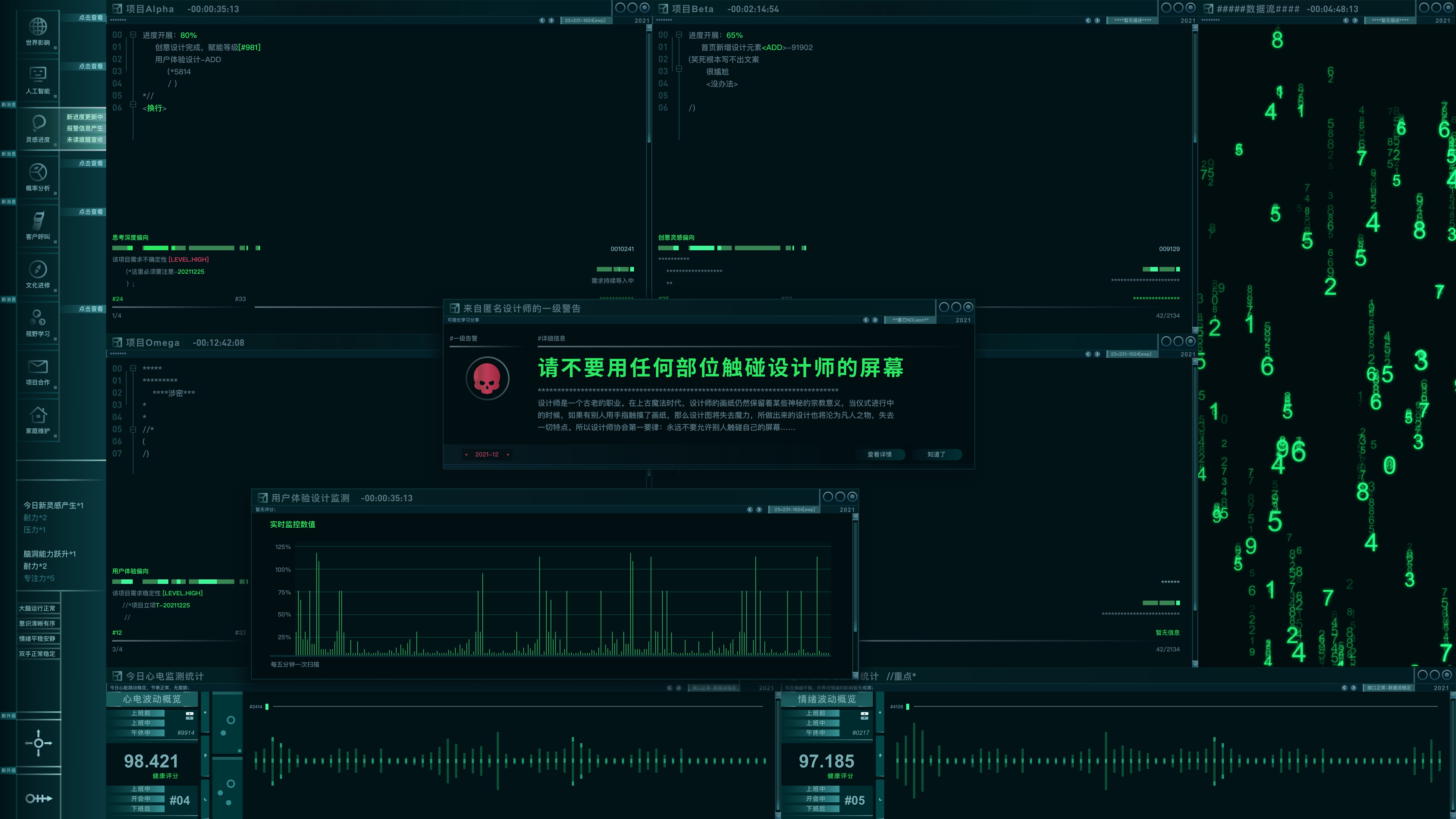1456x819 pixels.
Task: Select the 报警信息产生 menu entry
Action: (x=85, y=128)
